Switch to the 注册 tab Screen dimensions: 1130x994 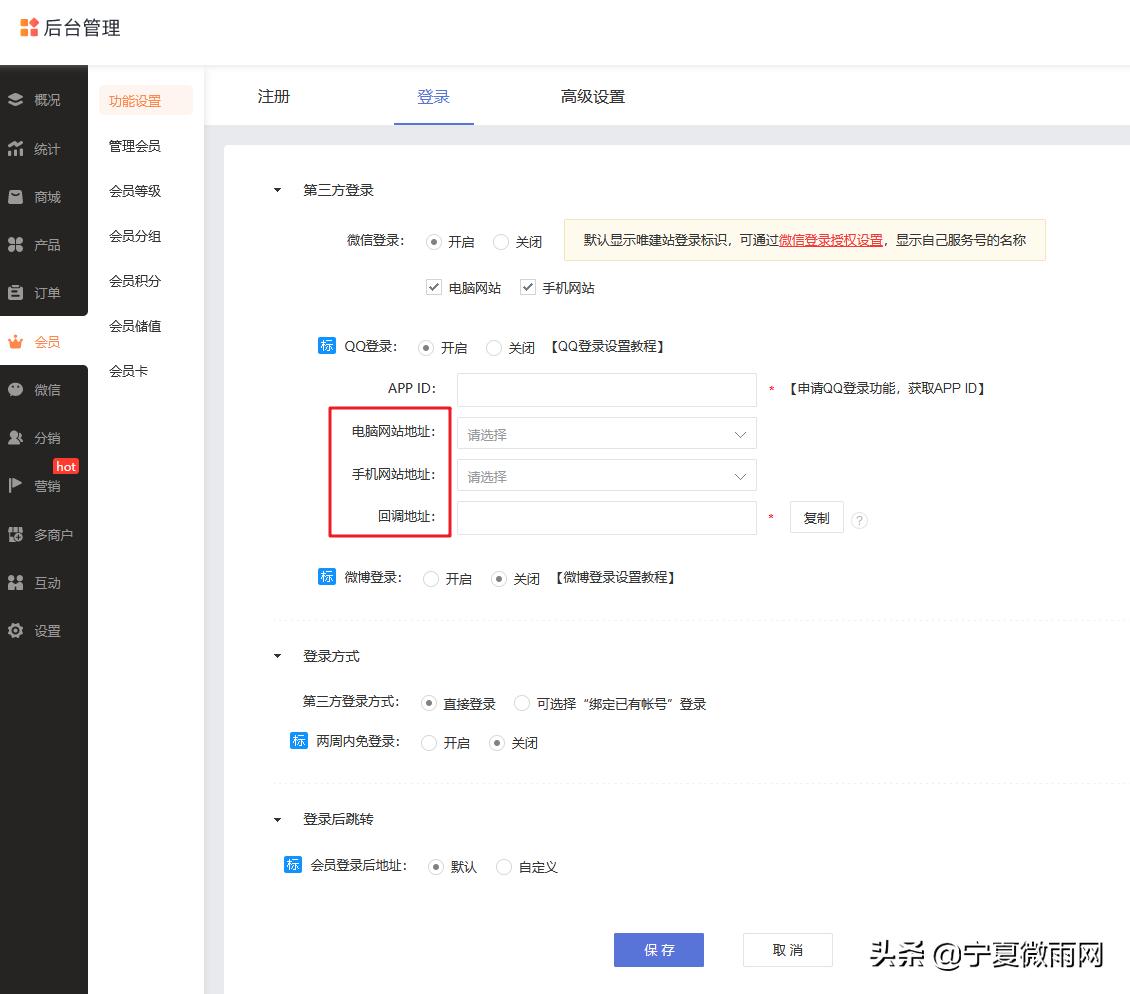(x=274, y=96)
